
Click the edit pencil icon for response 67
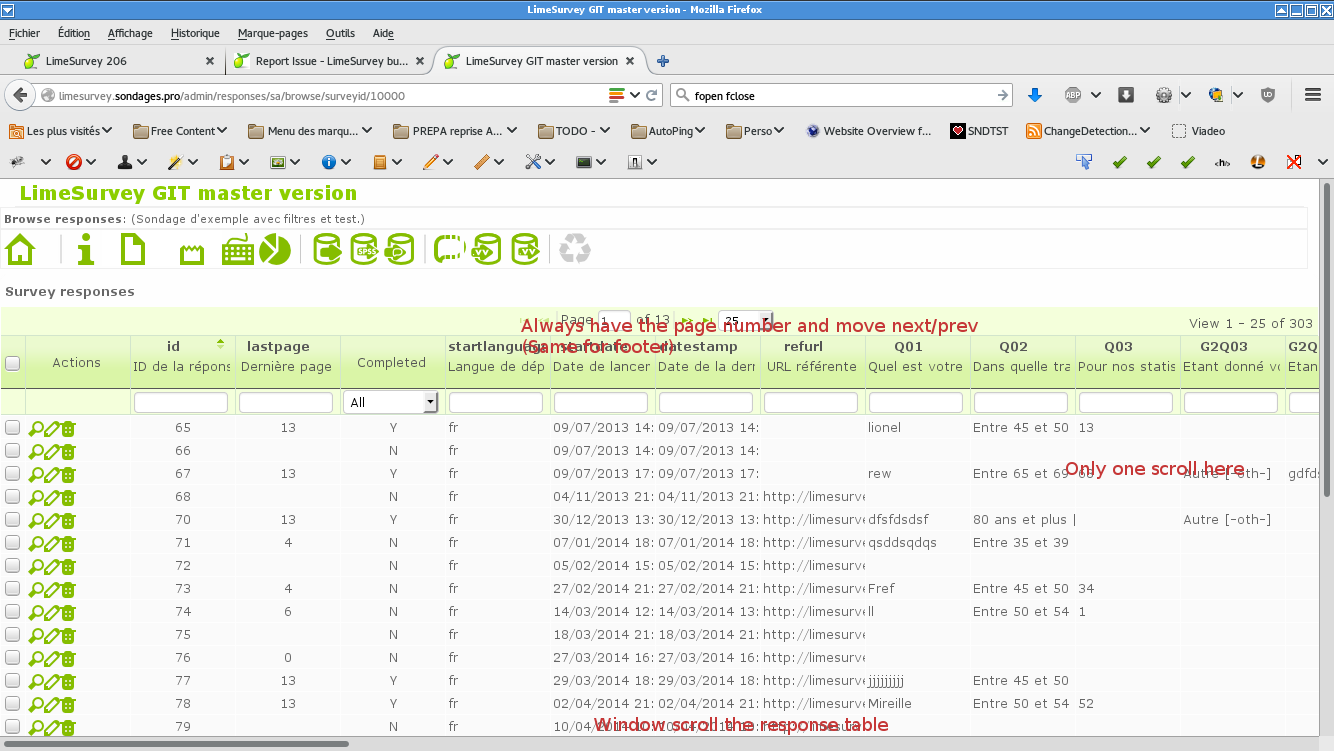click(52, 475)
